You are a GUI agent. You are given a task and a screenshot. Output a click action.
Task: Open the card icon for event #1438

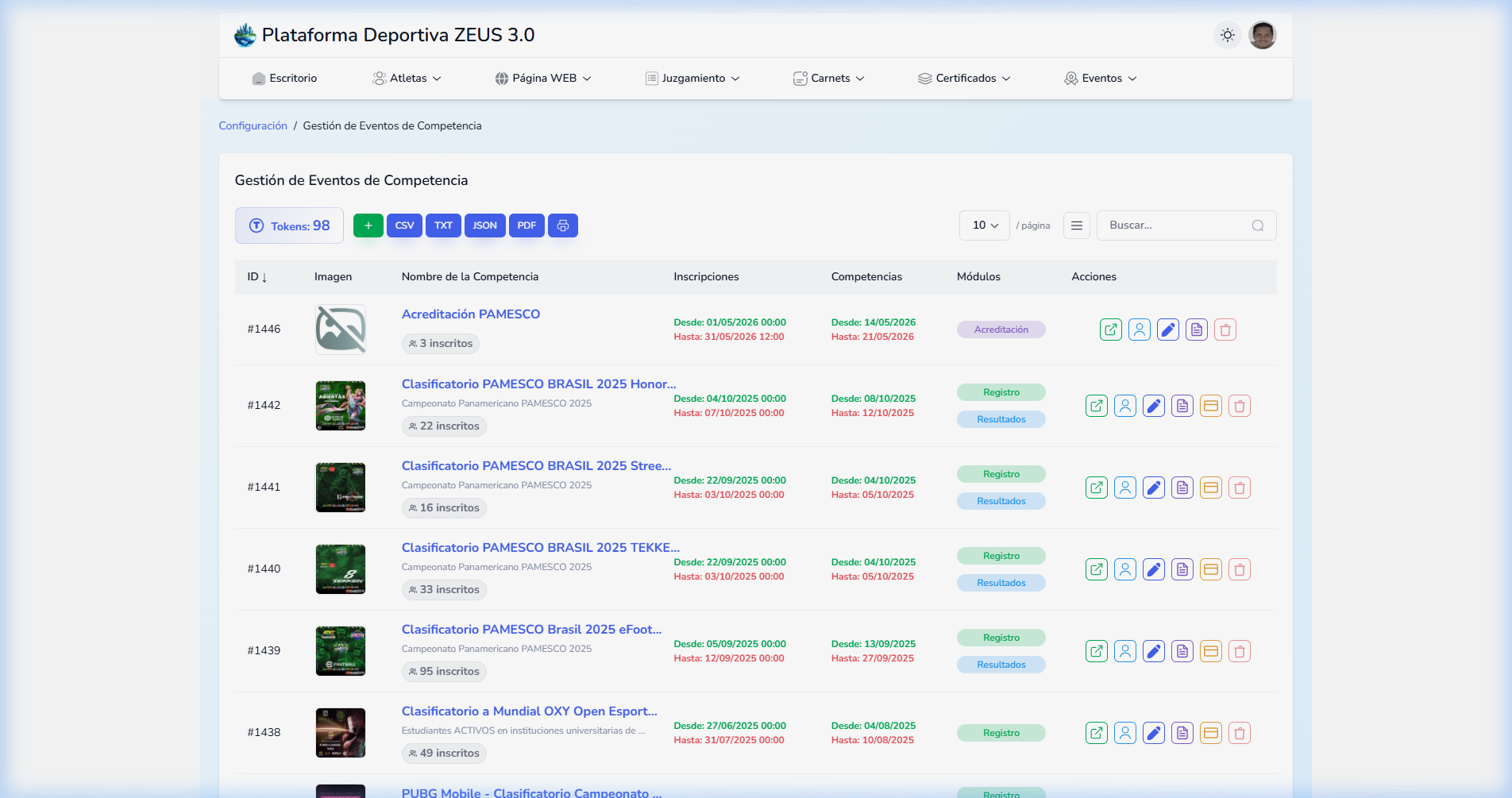coord(1211,733)
